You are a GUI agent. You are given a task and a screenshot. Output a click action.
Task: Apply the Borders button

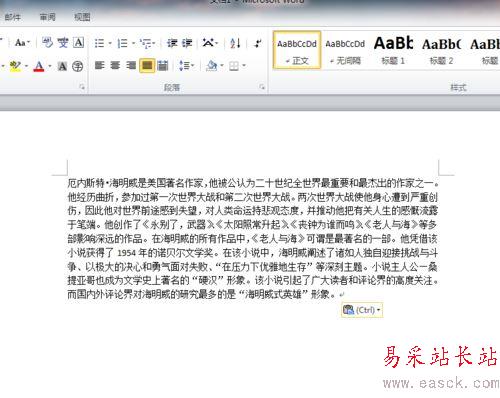[234, 66]
